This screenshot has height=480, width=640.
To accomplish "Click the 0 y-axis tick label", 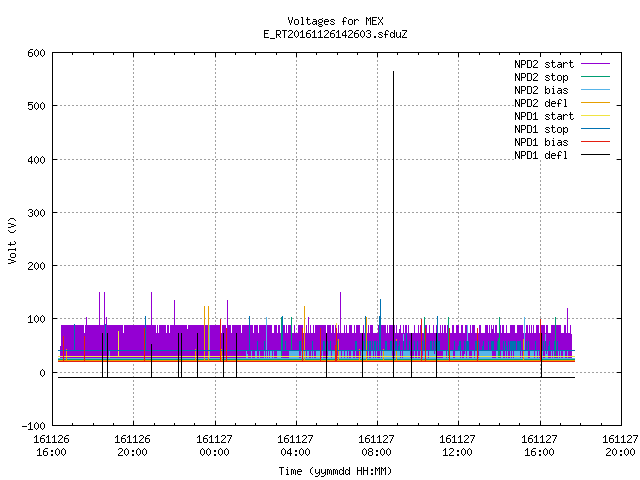I will 42,373.
